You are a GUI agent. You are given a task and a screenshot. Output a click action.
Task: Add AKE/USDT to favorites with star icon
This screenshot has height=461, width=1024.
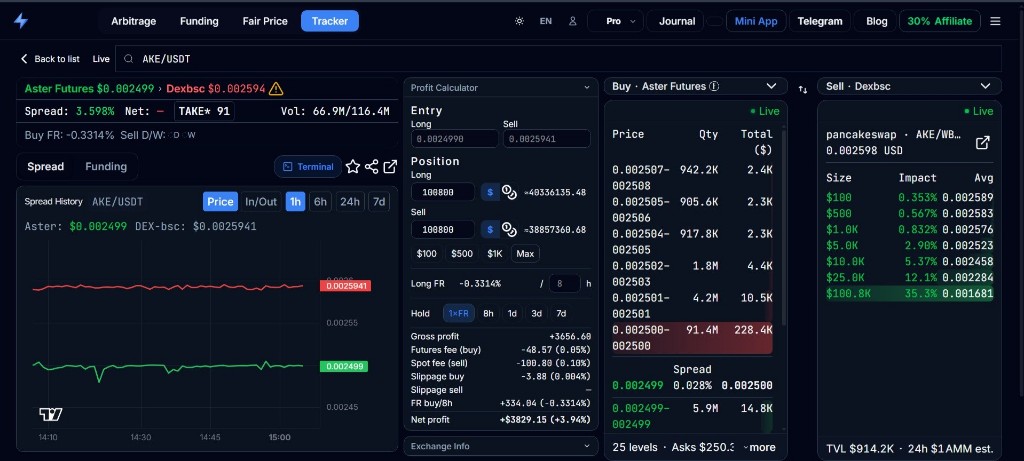tap(353, 167)
